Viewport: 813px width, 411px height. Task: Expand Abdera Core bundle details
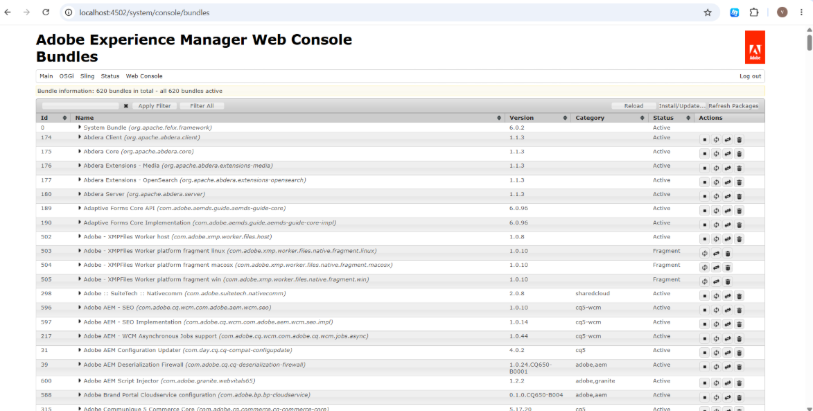[80, 151]
